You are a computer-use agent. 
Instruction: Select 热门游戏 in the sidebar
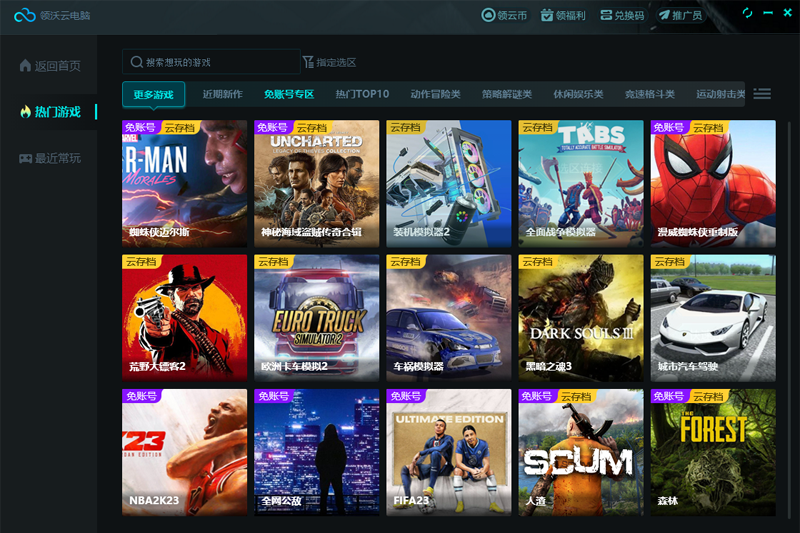click(x=50, y=112)
